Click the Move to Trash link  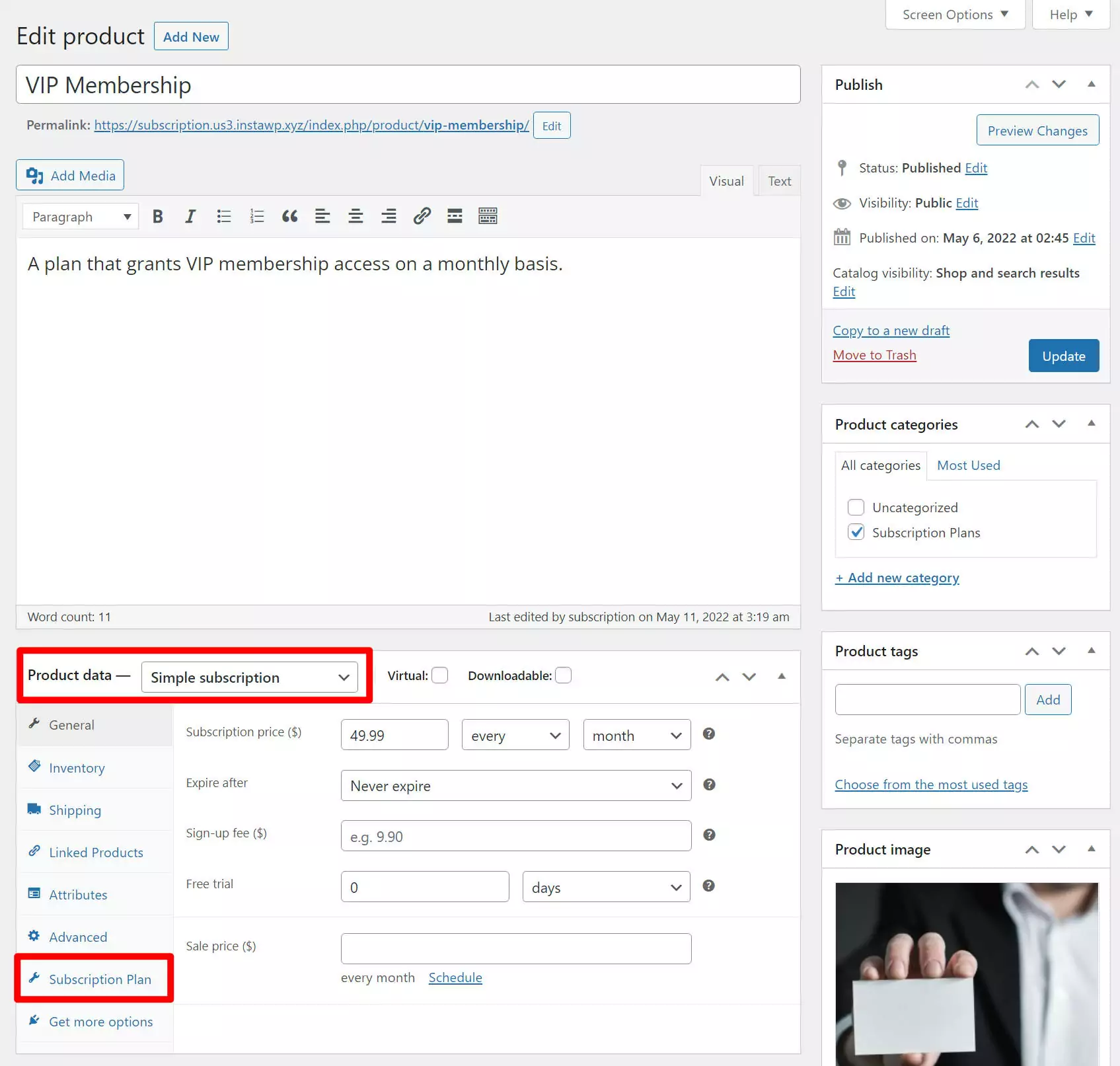tap(874, 355)
